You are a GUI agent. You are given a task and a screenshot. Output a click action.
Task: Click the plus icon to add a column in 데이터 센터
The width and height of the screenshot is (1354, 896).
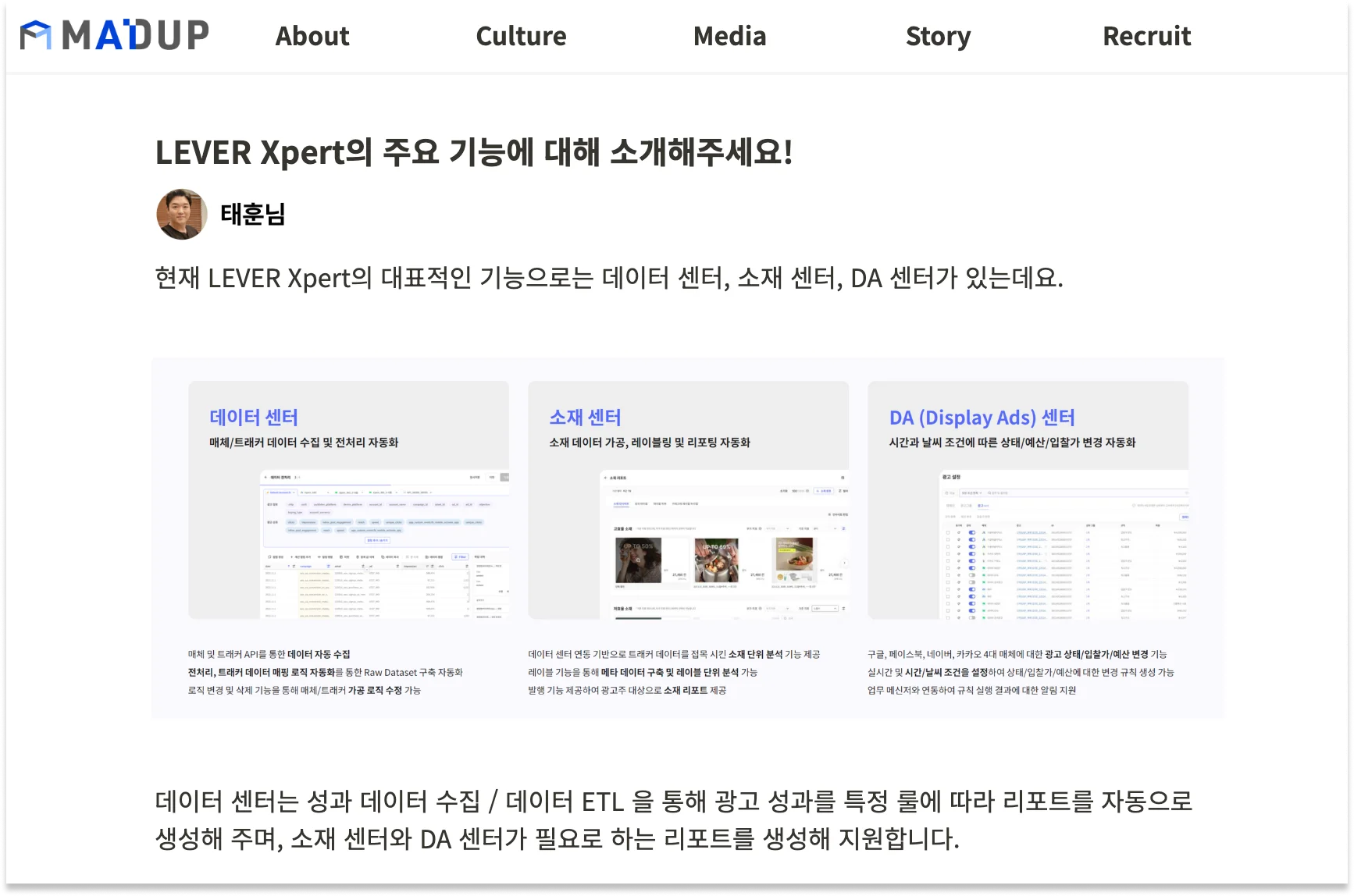[x=291, y=556]
